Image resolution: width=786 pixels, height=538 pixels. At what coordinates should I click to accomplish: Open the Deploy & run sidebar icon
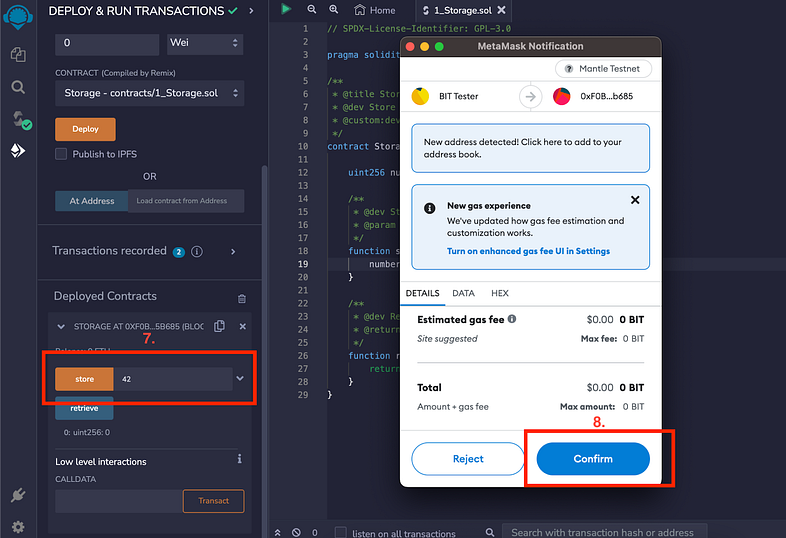(18, 150)
